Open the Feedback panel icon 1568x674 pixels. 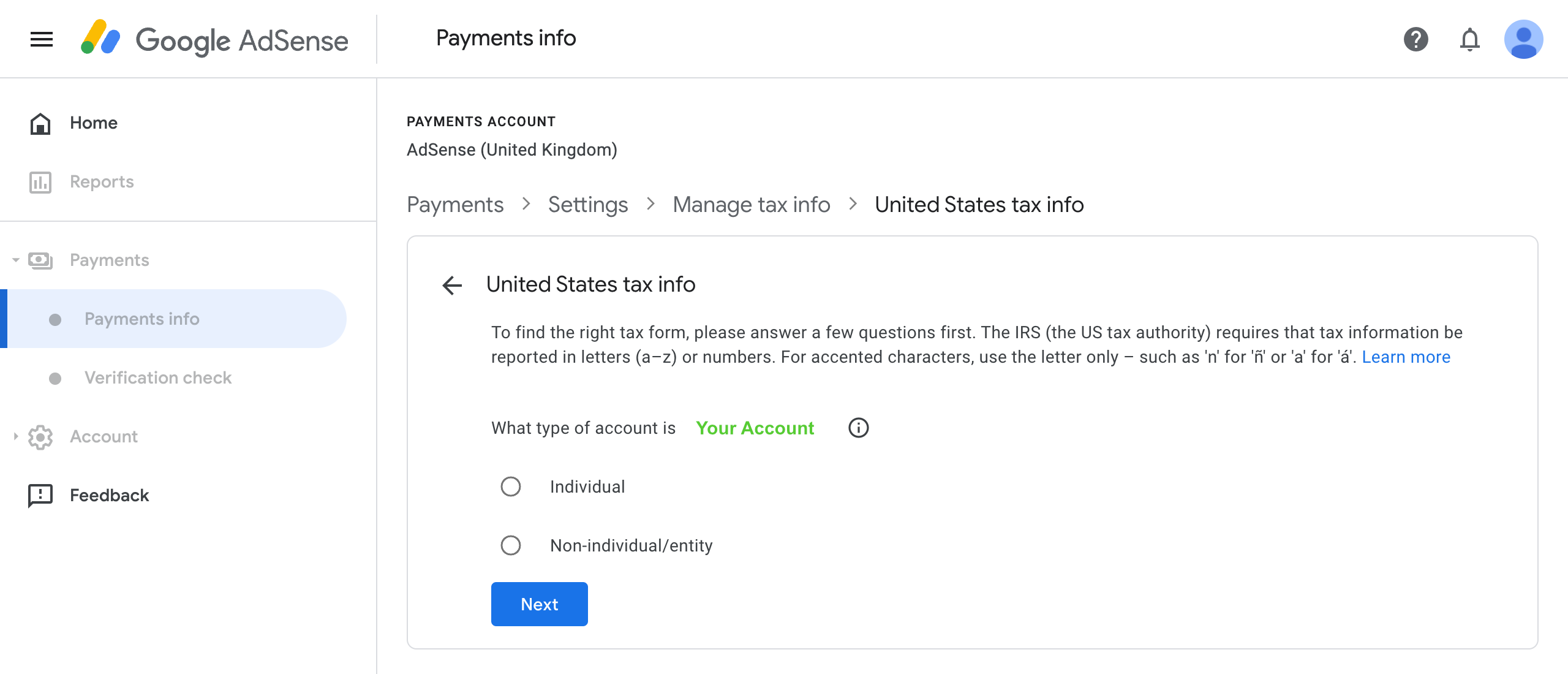[x=40, y=495]
